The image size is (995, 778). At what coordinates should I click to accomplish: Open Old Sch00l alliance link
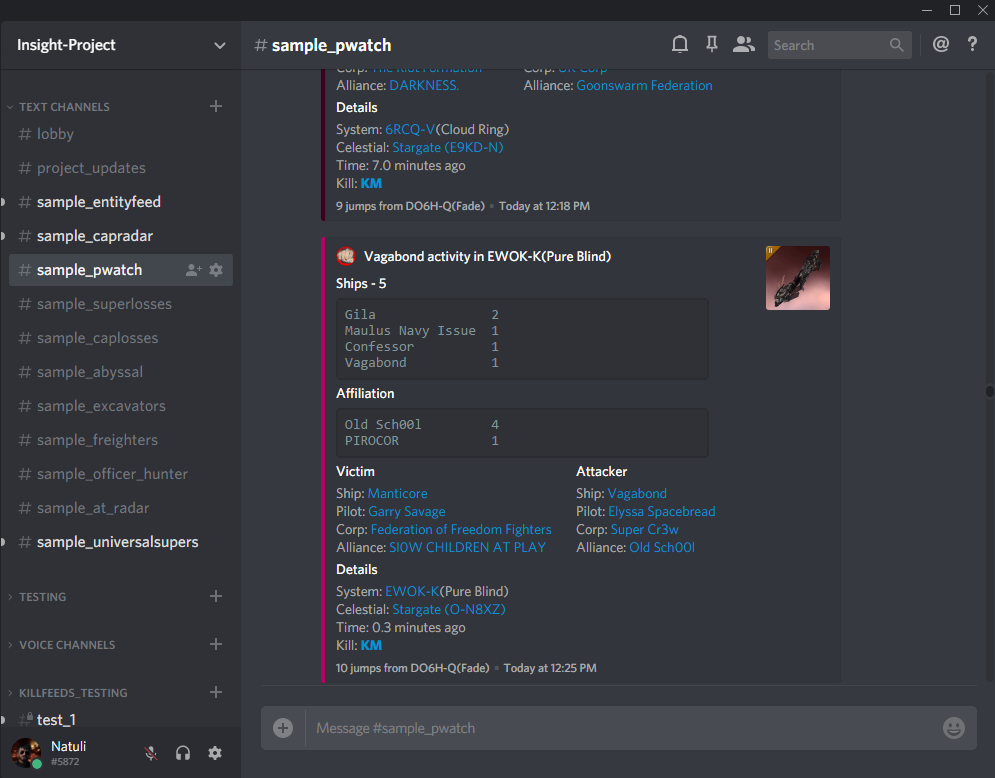coord(662,547)
